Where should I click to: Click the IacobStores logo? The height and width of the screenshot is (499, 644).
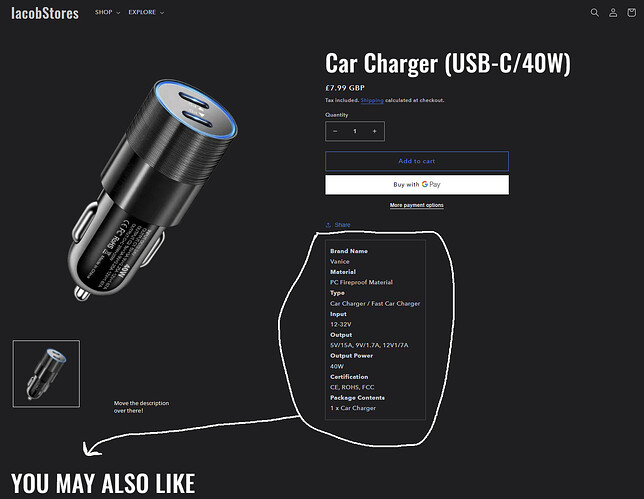click(45, 13)
